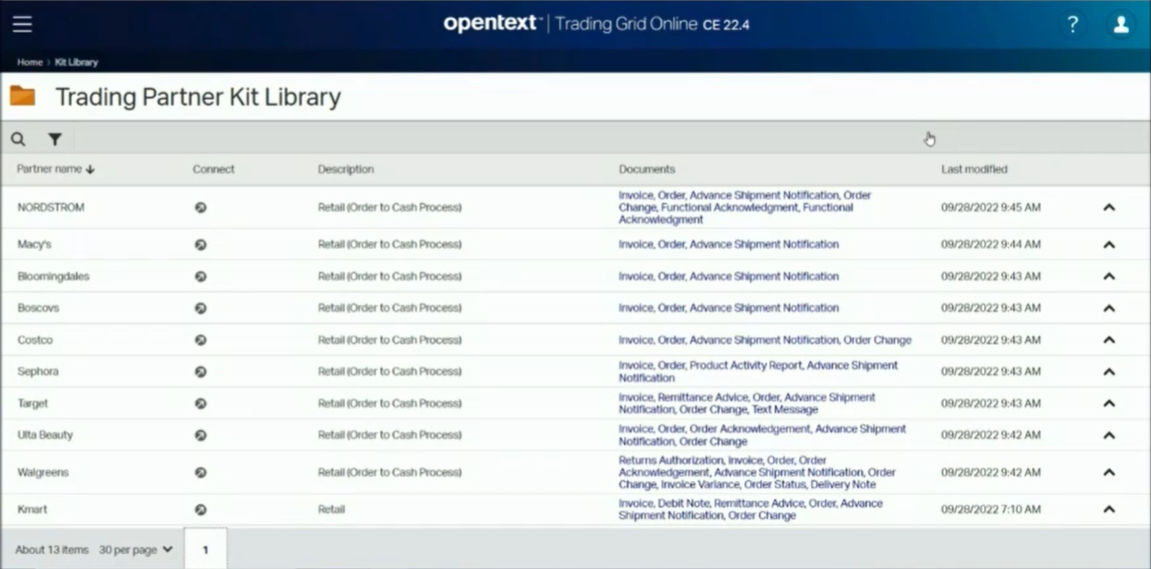
Task: Select the Costco partner name
Action: 35,340
